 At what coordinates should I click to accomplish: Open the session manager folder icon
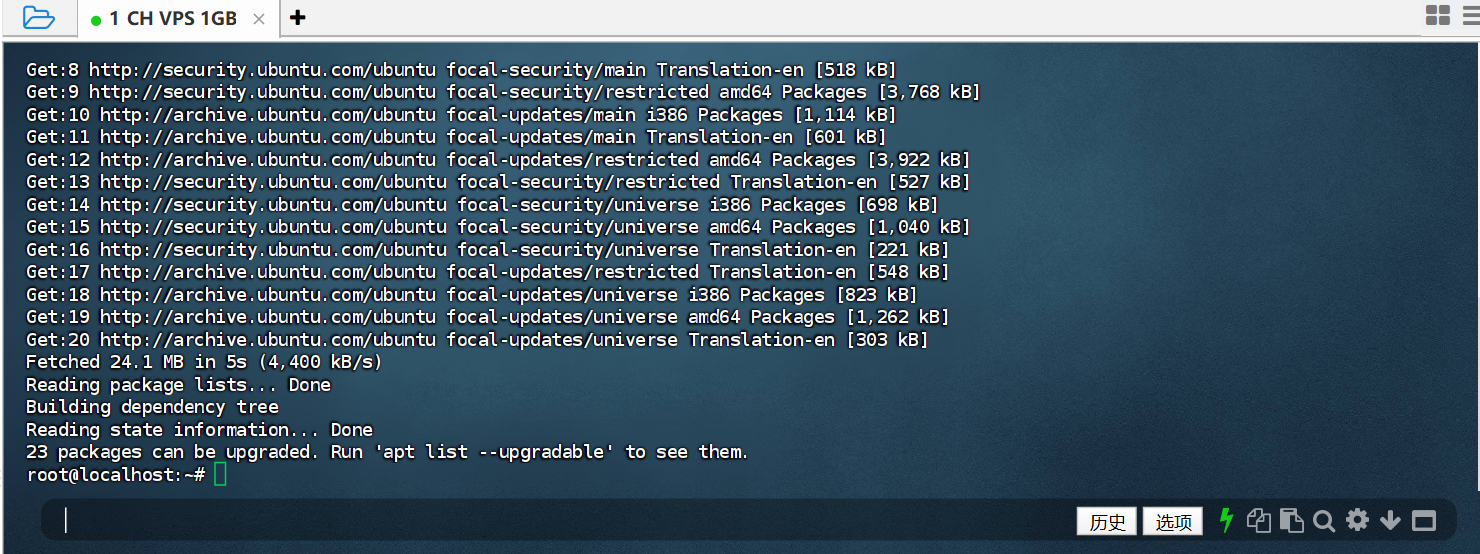click(x=38, y=17)
